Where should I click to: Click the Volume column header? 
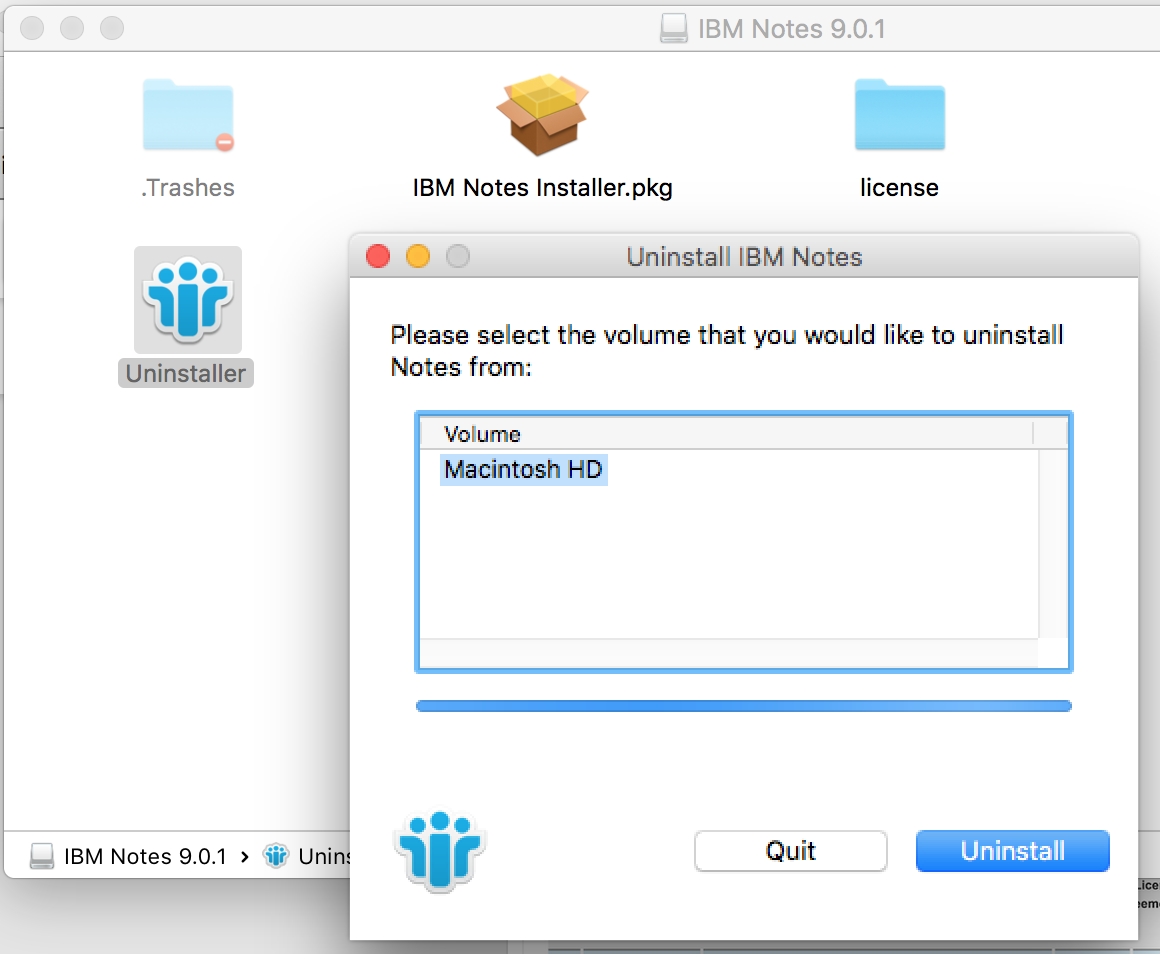click(x=726, y=434)
